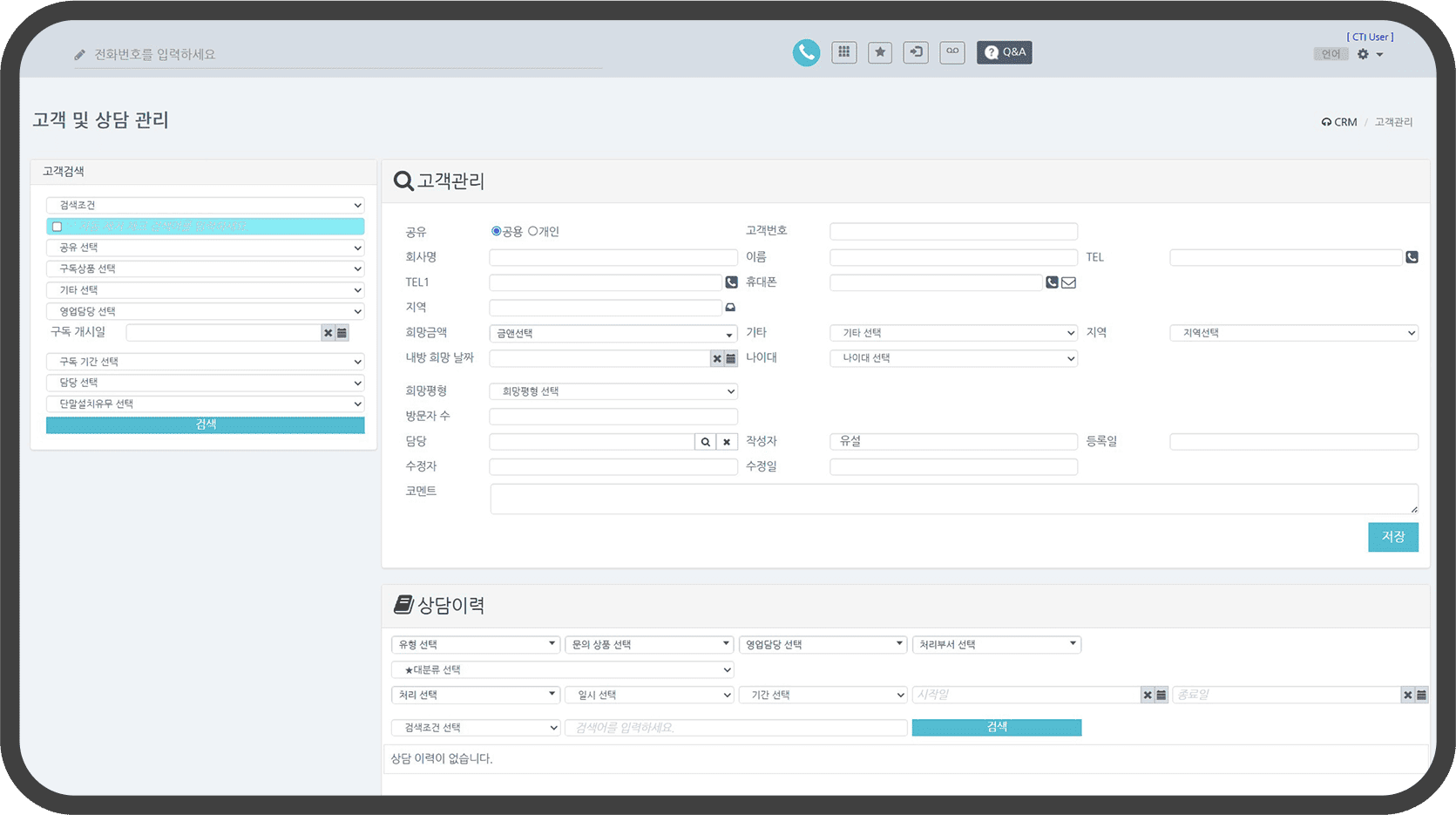Screen dimensions: 1456x815
Task: Expand the 희망금액 금액선택 dropdown
Action: pyautogui.click(x=613, y=334)
